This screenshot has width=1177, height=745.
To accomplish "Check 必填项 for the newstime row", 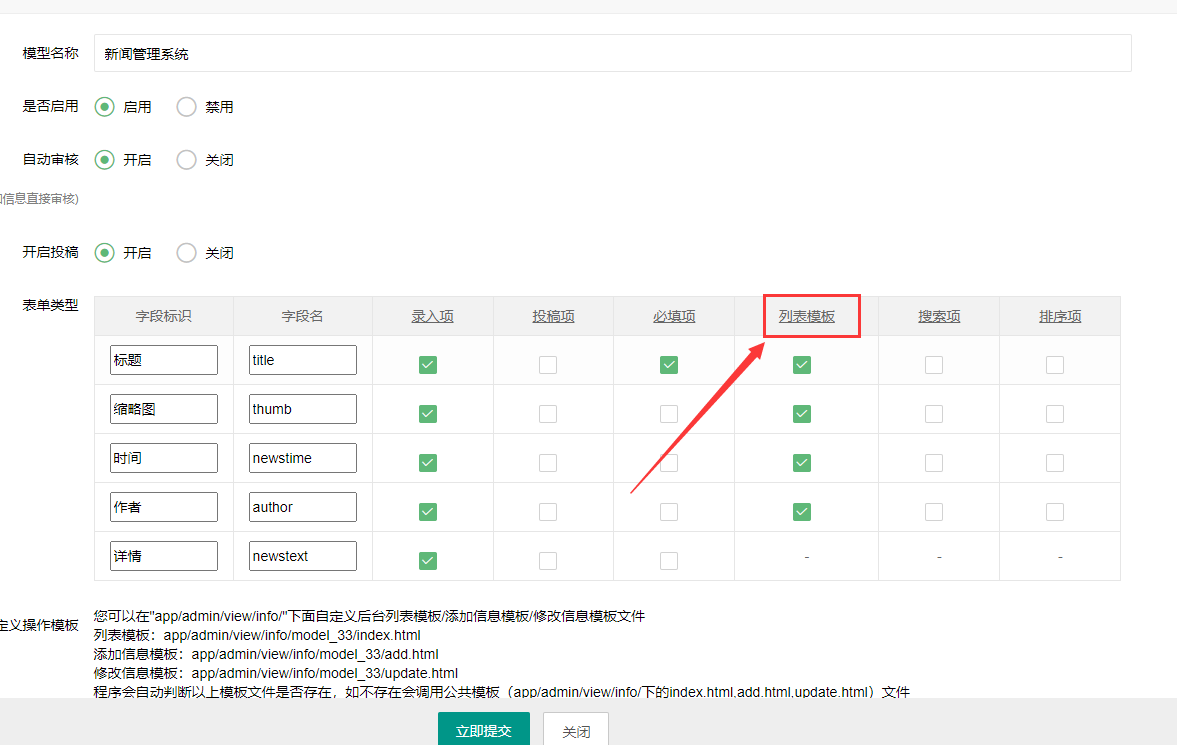I will pyautogui.click(x=669, y=463).
